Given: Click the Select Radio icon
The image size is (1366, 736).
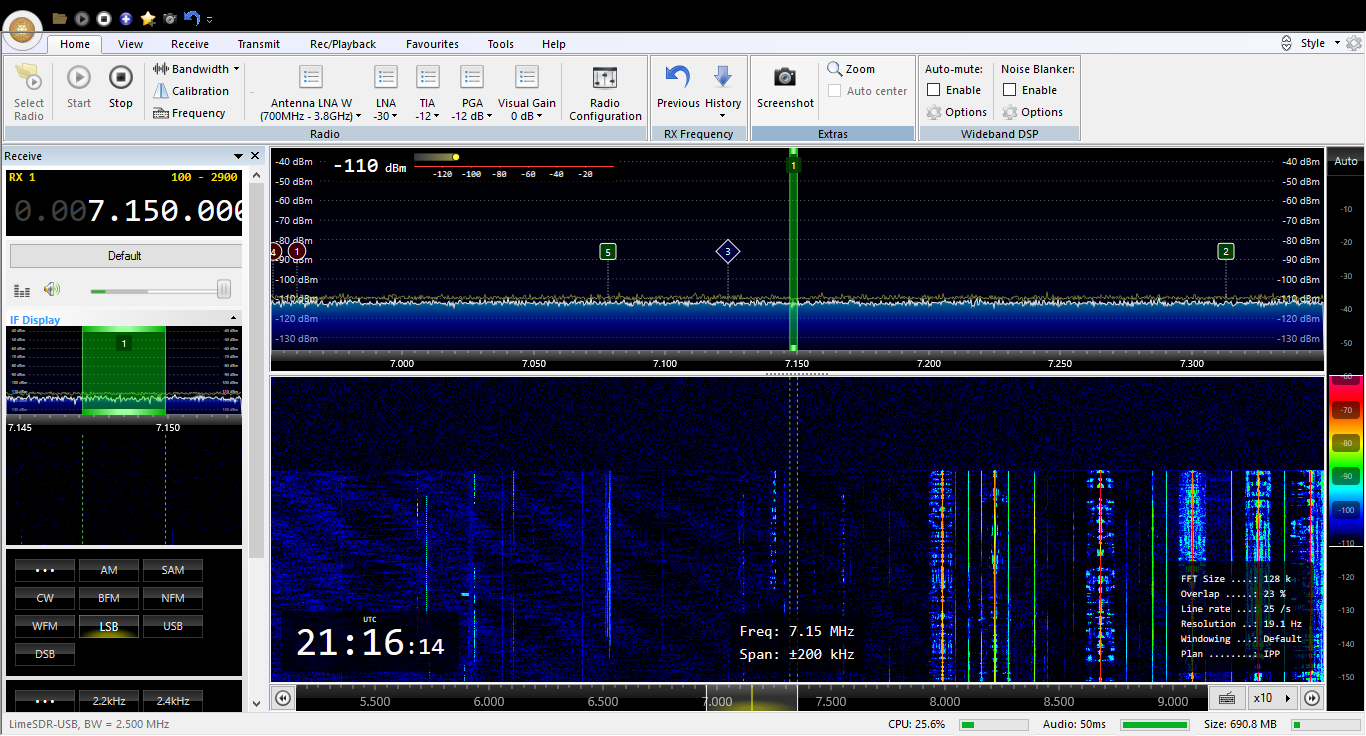Looking at the screenshot, I should tap(29, 78).
